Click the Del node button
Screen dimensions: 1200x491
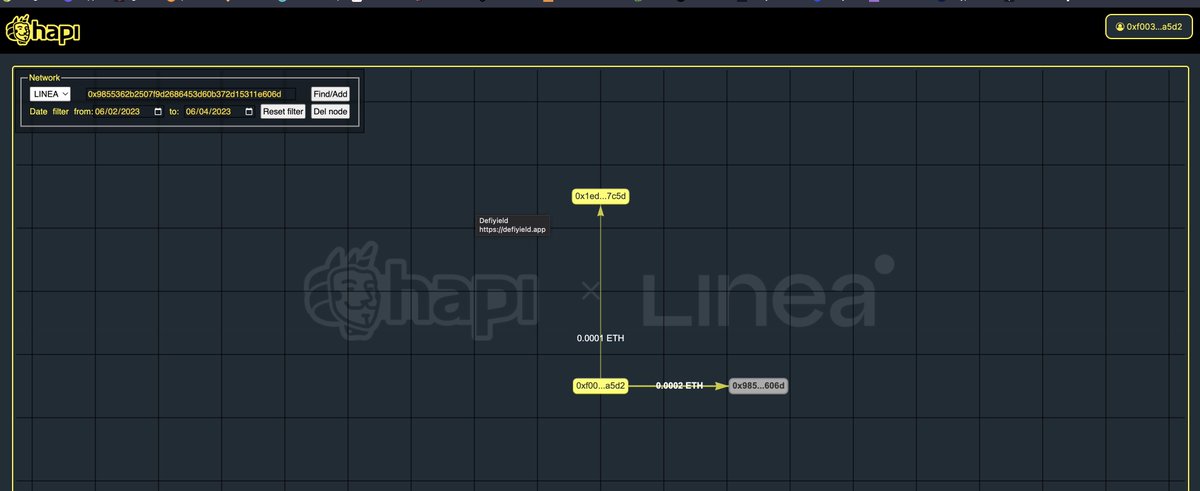[x=331, y=112]
